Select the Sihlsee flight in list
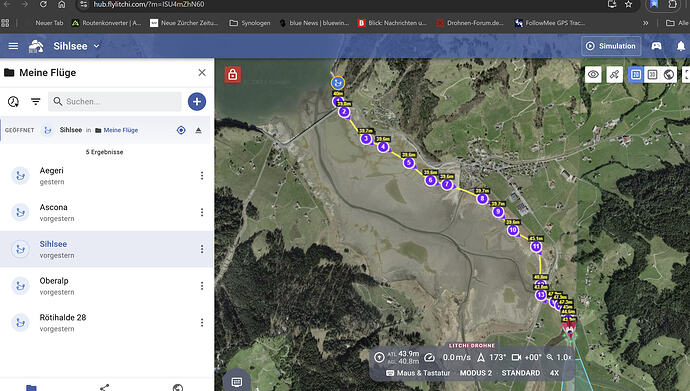This screenshot has height=391, width=690. 106,249
